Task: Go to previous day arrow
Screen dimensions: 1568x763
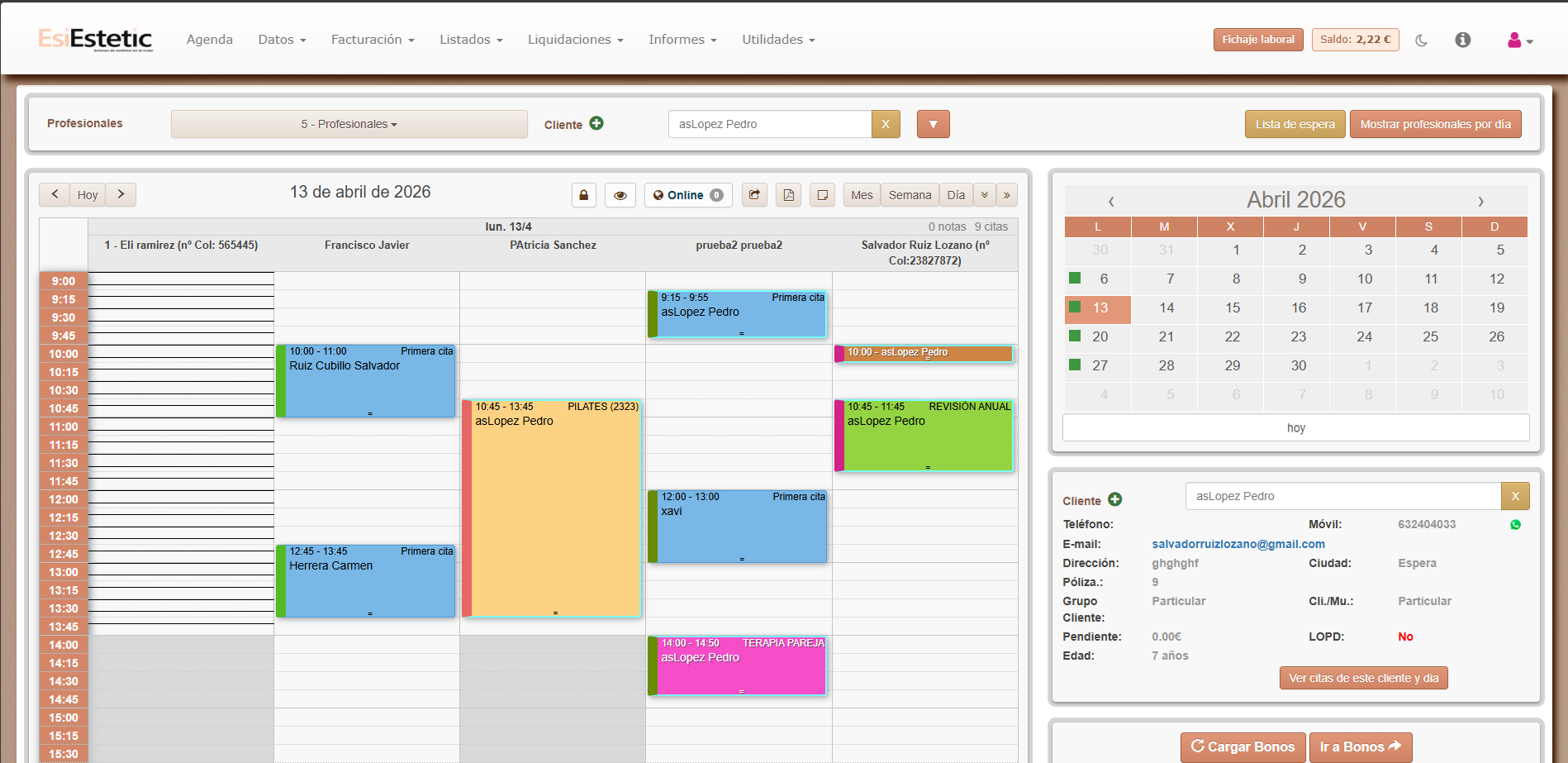Action: point(55,194)
